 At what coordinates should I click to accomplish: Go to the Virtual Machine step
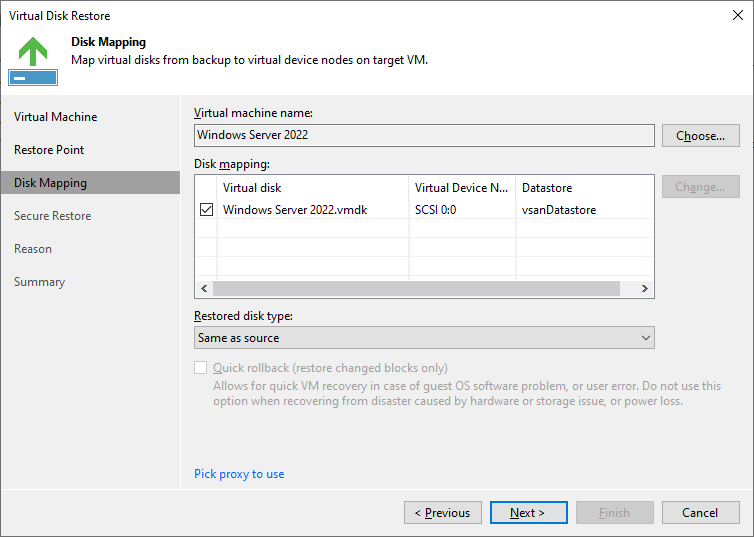point(55,117)
